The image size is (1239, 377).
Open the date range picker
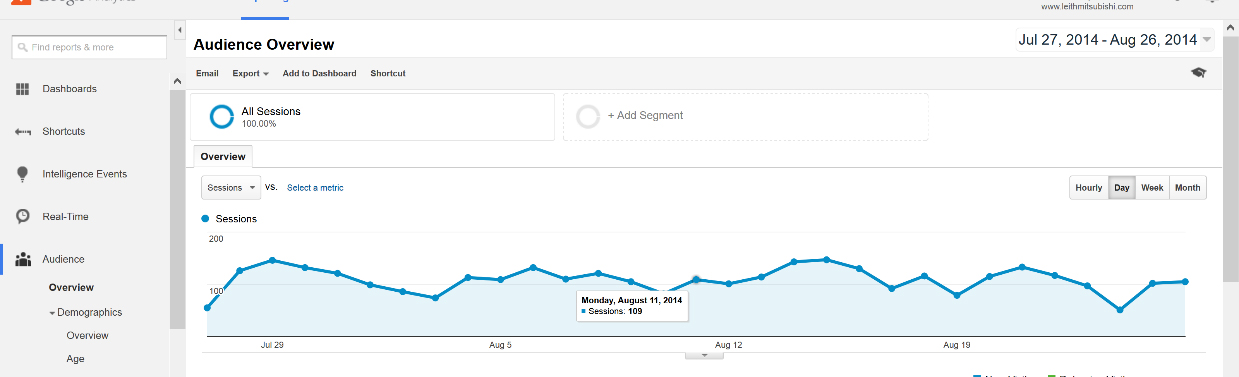point(1115,40)
